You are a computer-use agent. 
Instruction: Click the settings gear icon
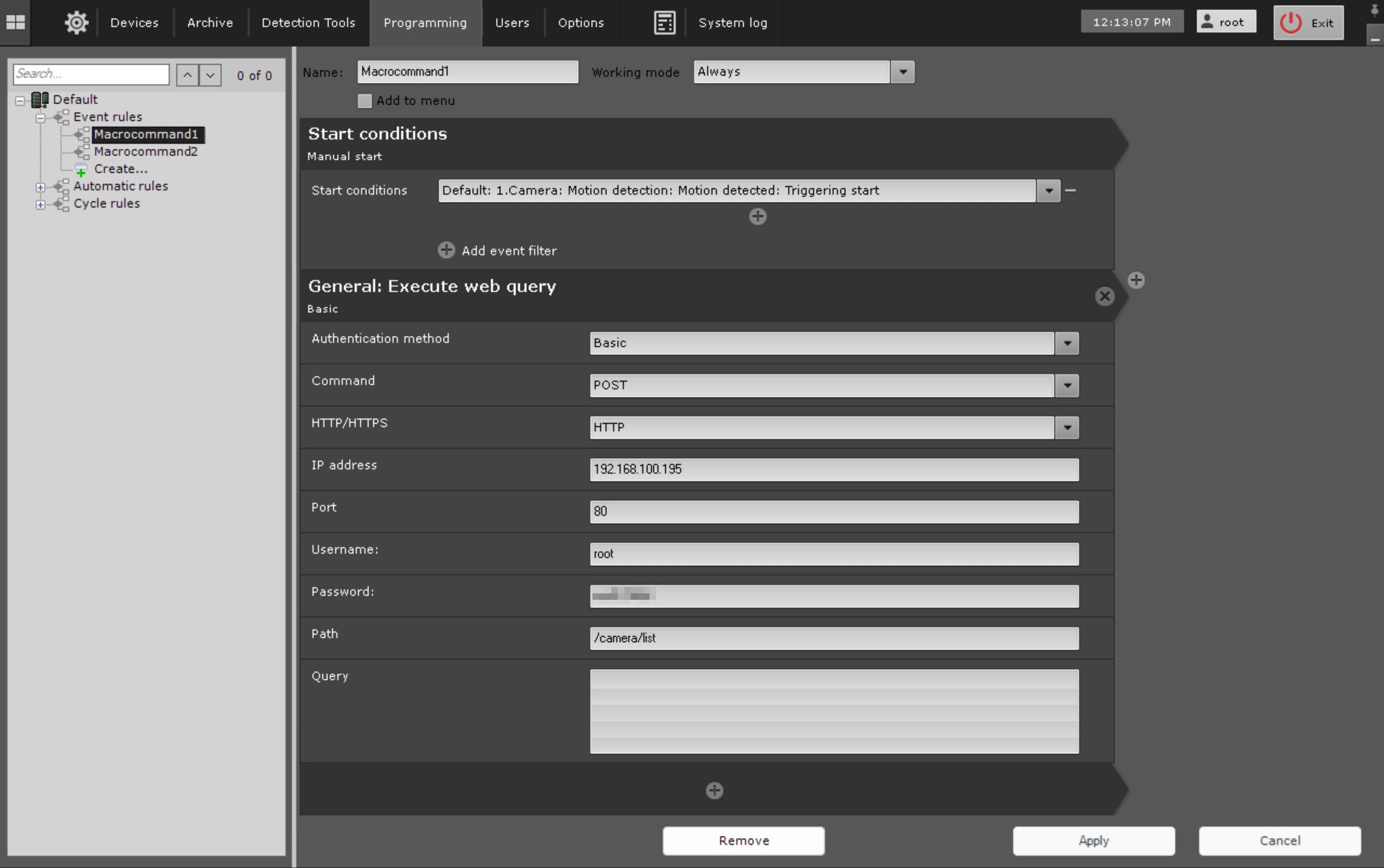[76, 22]
